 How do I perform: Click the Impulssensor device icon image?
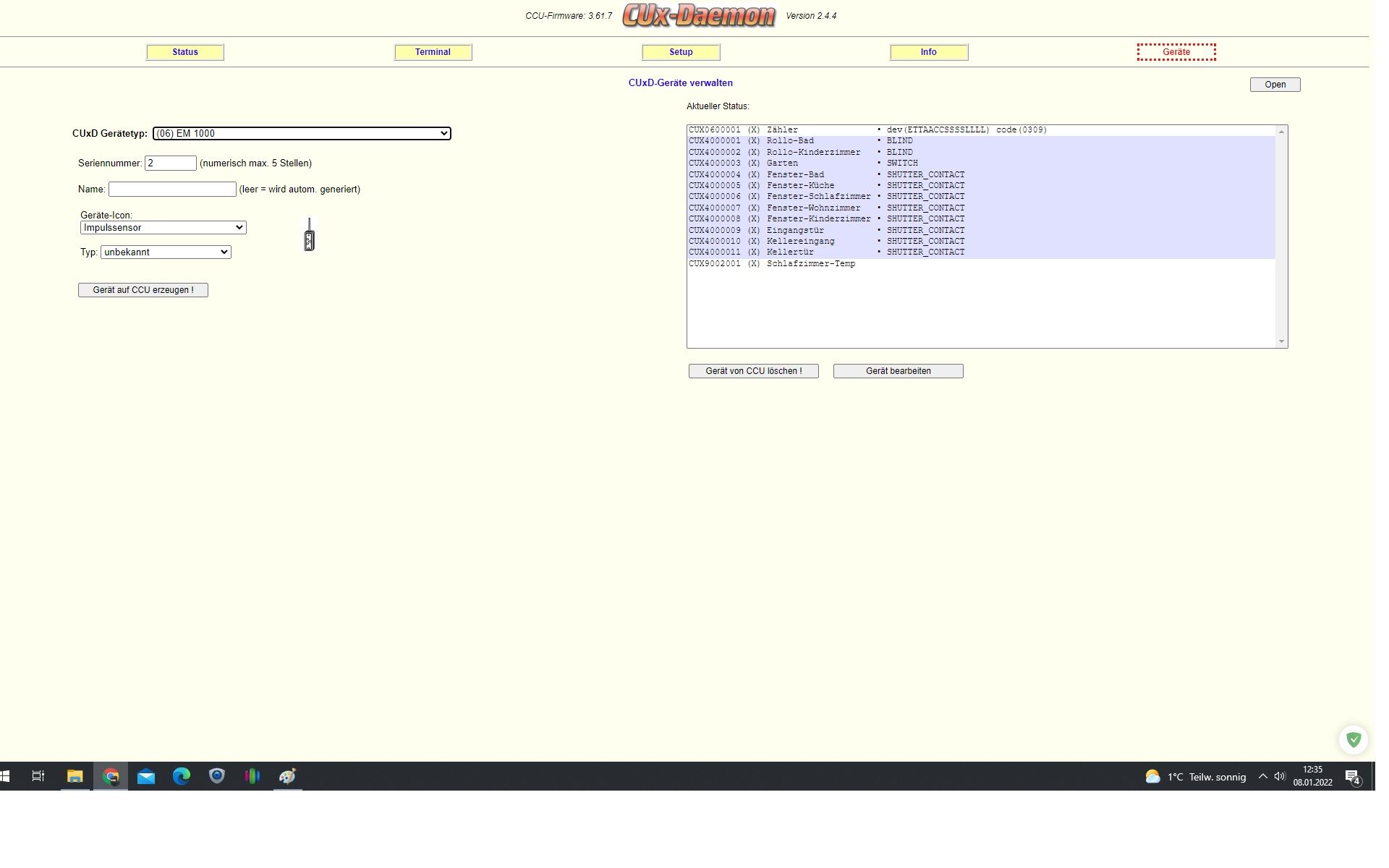coord(309,235)
